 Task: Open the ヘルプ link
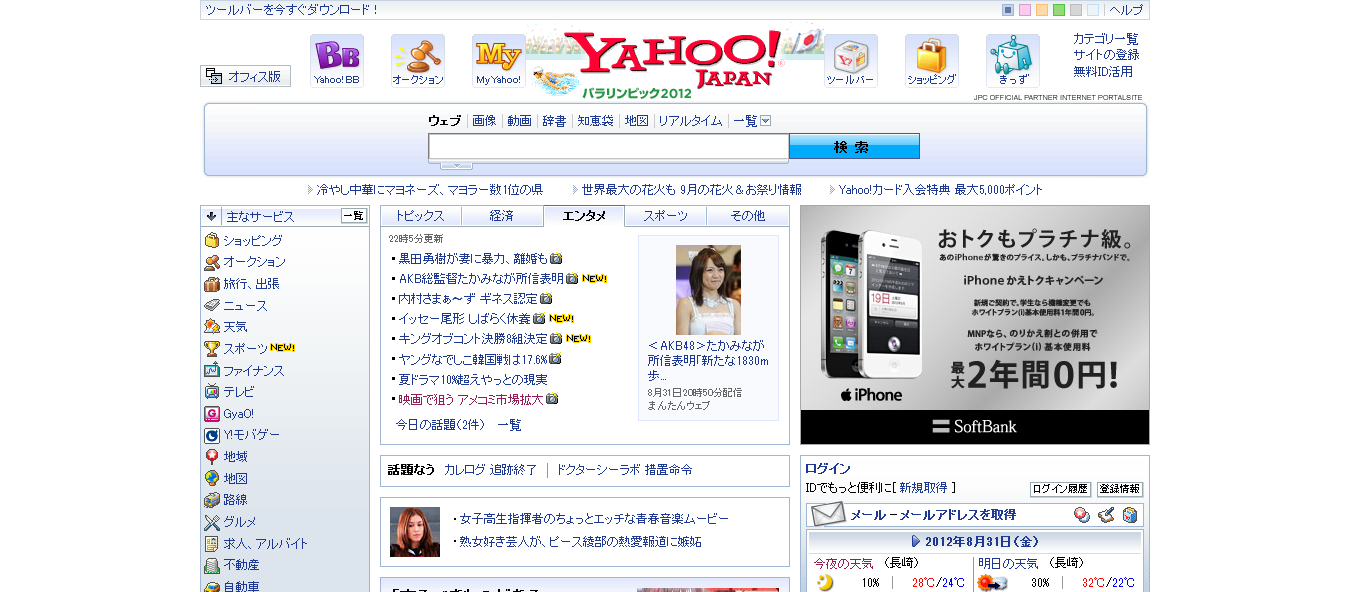1126,10
